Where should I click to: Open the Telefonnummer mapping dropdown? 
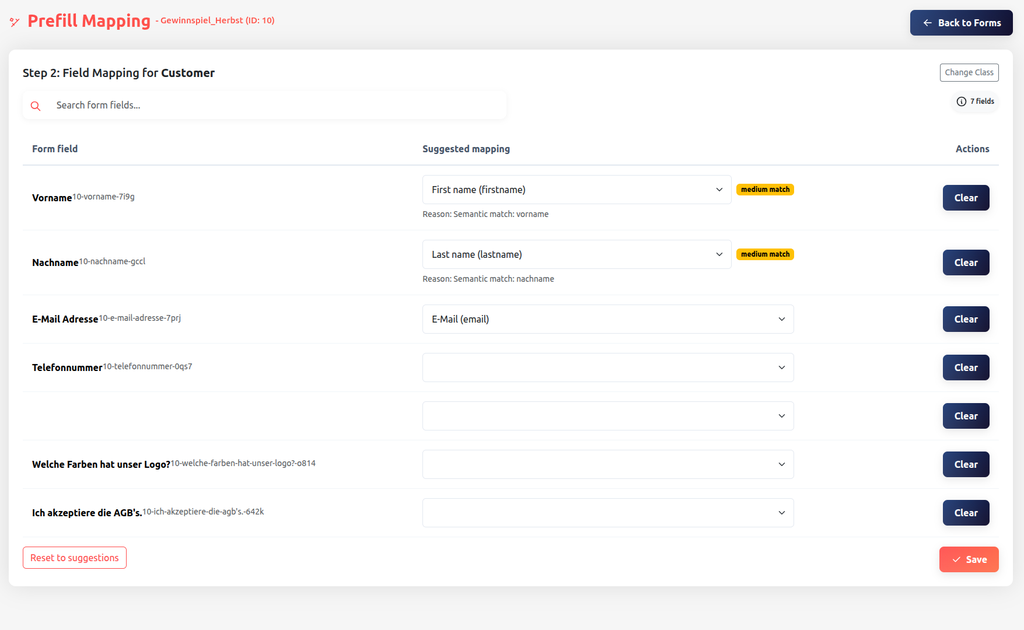point(608,368)
